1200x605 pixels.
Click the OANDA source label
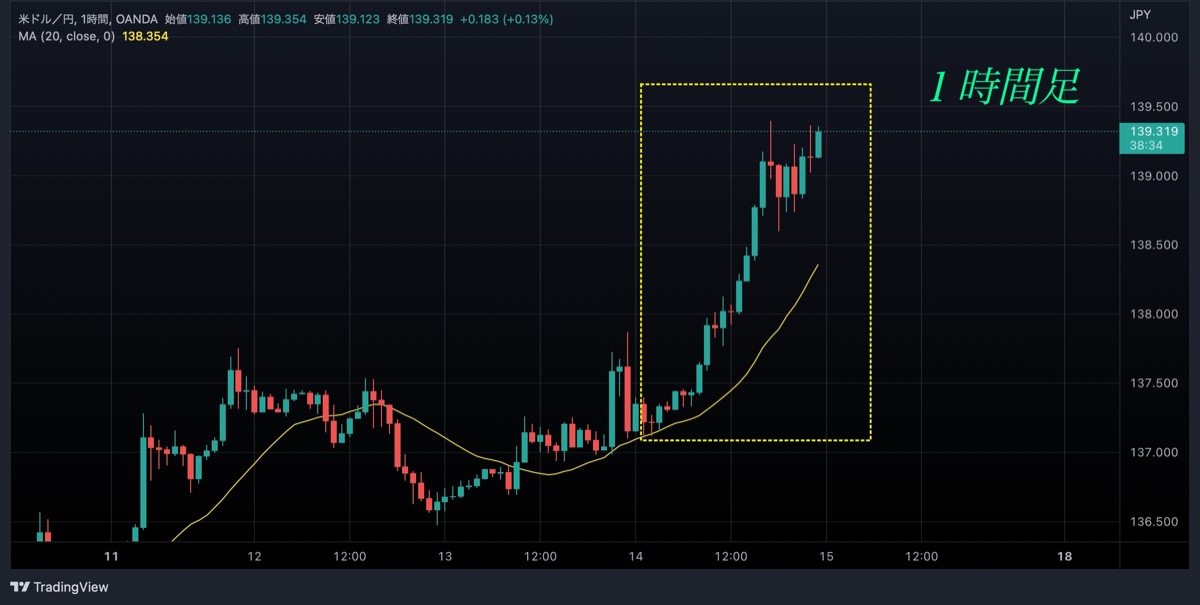point(137,19)
